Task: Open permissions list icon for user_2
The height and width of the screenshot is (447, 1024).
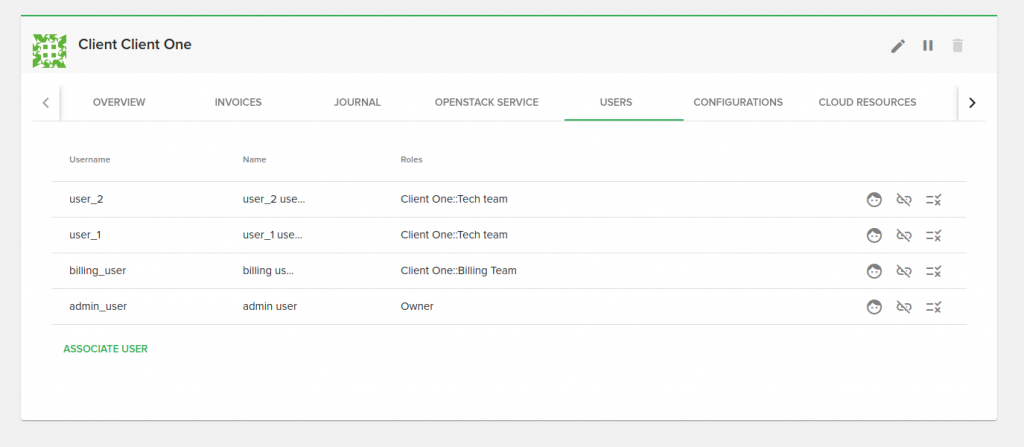Action: [933, 200]
